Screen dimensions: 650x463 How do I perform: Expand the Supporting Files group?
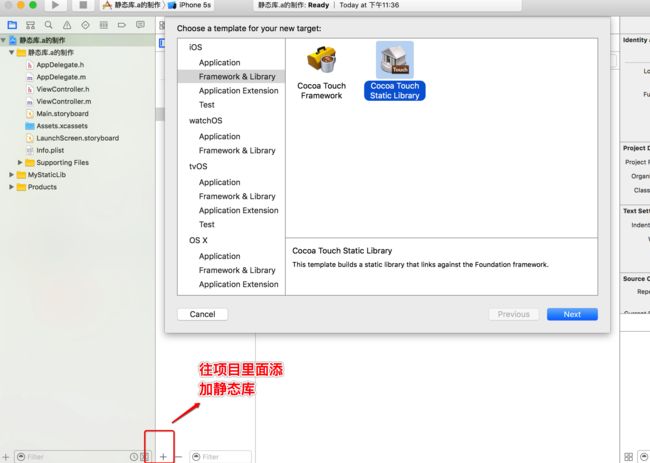(19, 162)
